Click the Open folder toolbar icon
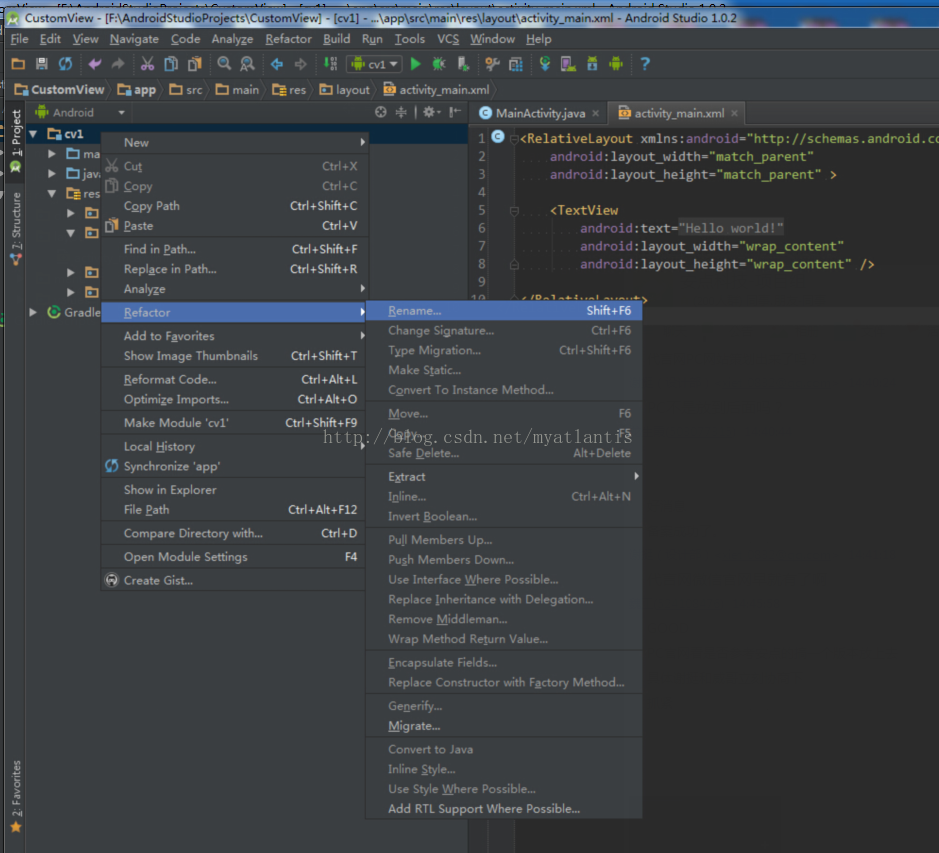This screenshot has width=939, height=853. (x=18, y=63)
